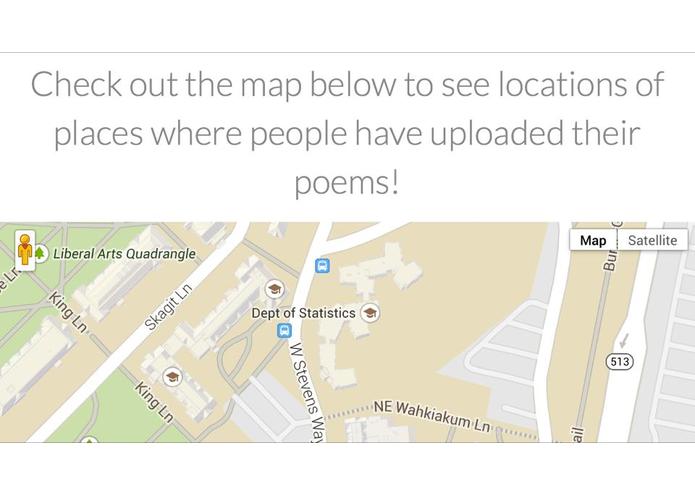Click the route 513 highway shield
695x494 pixels.
click(619, 362)
